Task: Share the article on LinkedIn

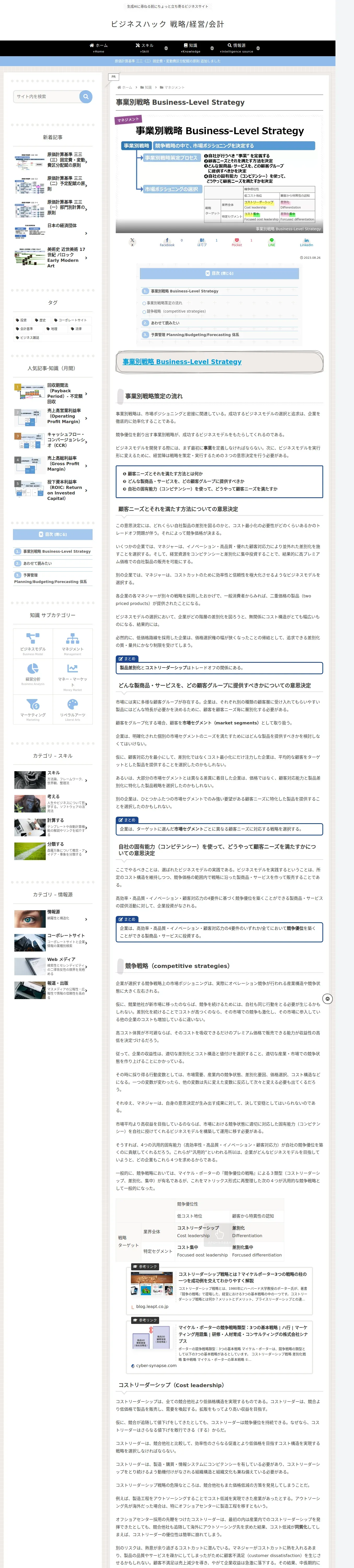Action: click(306, 242)
